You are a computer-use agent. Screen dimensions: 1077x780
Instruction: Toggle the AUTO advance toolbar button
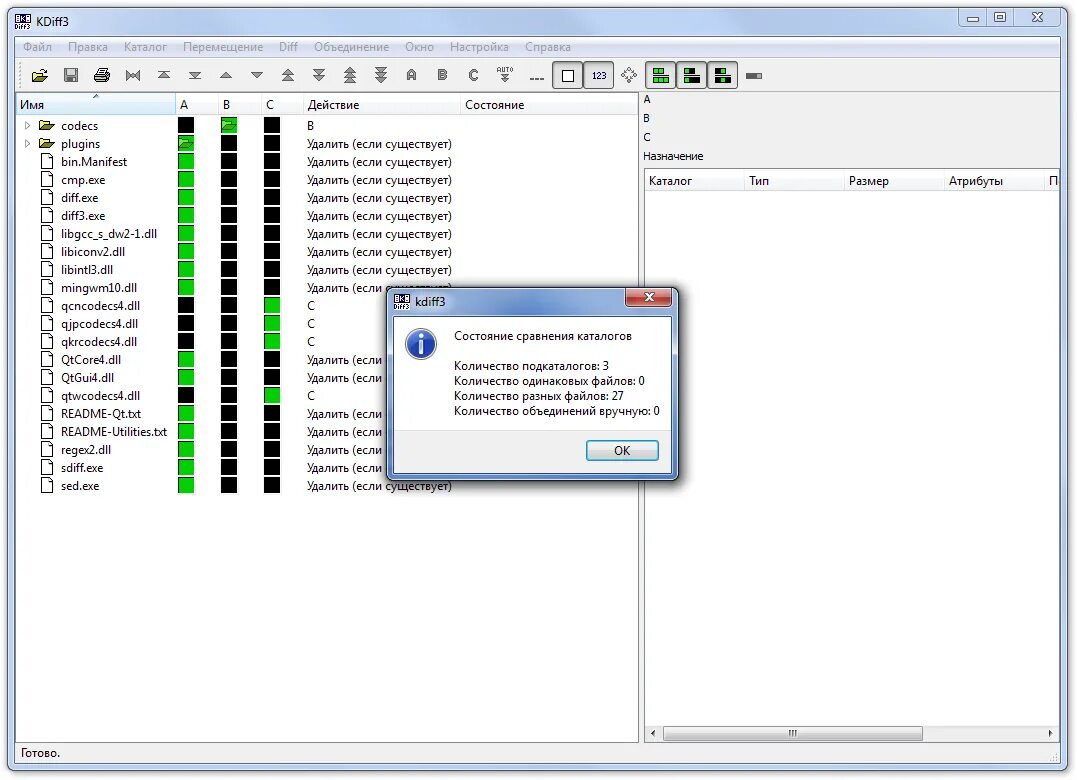(x=505, y=76)
